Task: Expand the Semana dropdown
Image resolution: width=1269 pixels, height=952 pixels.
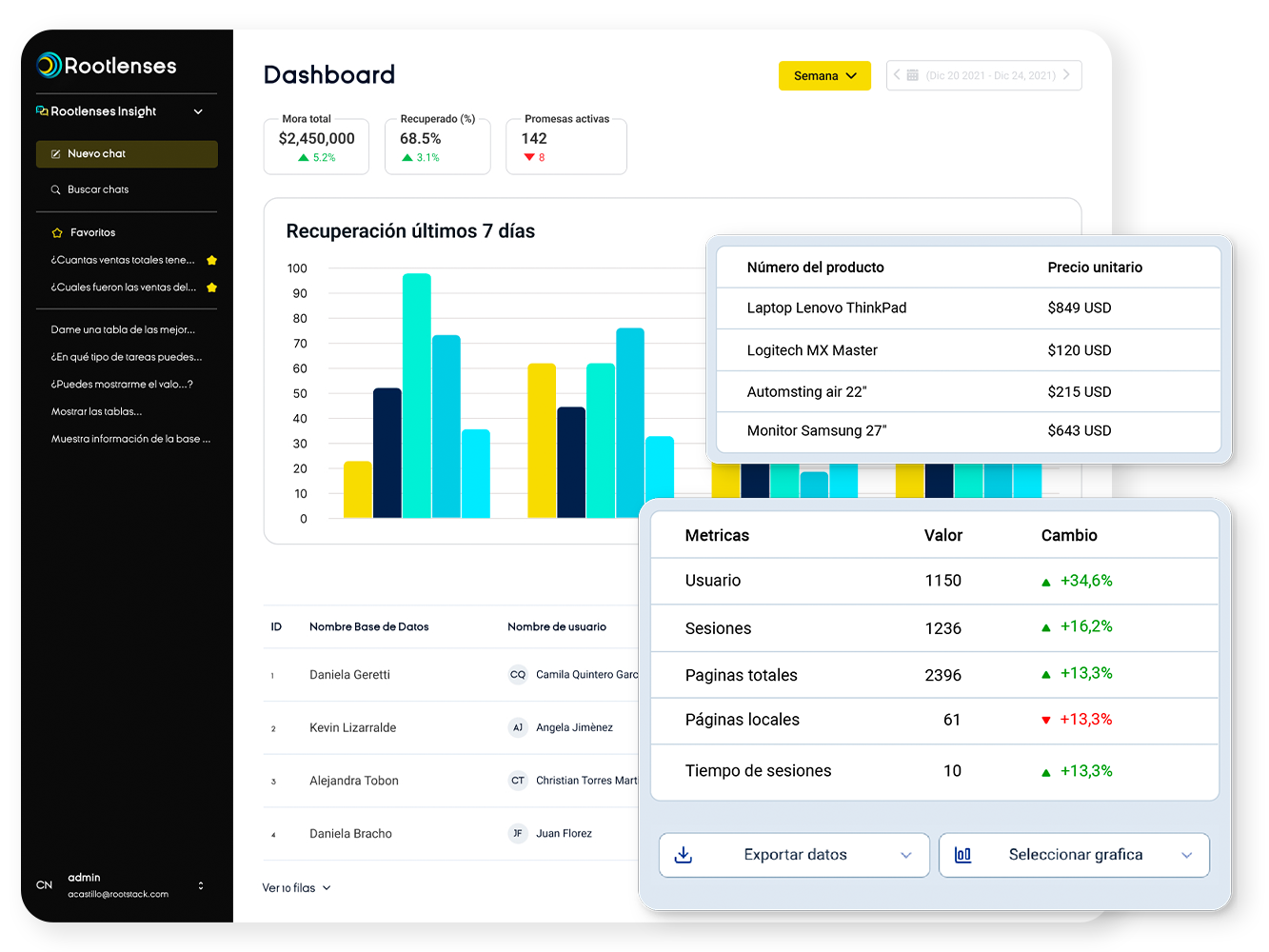Action: pyautogui.click(x=851, y=75)
